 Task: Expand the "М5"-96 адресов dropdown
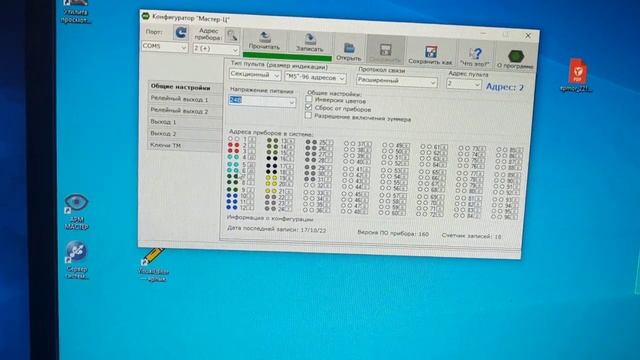click(316, 77)
